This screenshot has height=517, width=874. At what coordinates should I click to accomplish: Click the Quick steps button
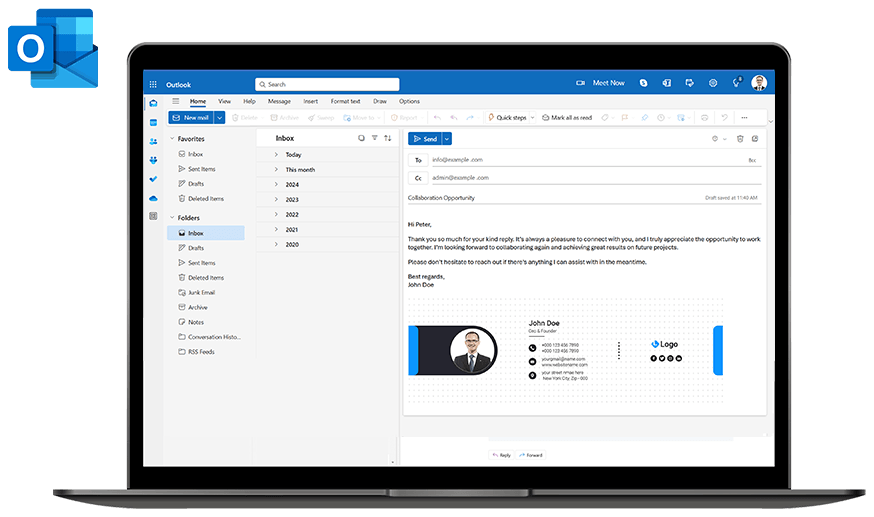pyautogui.click(x=507, y=118)
